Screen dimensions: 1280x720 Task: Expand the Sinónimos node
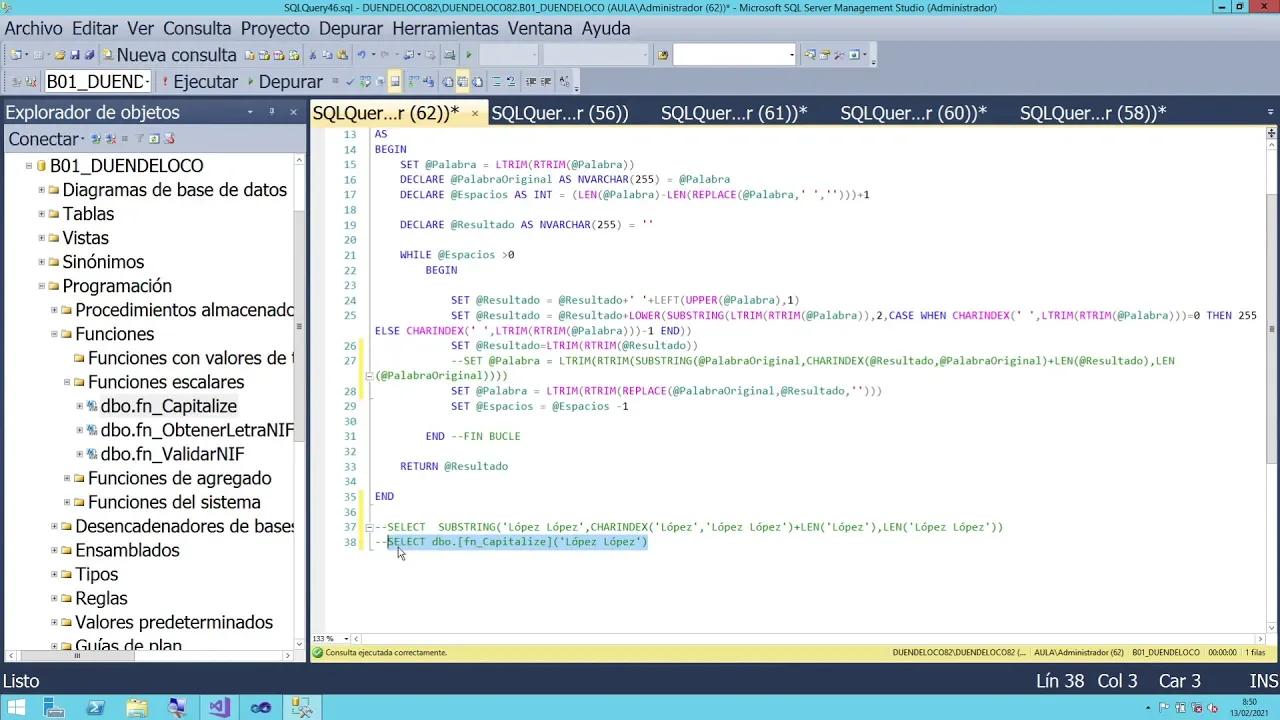click(x=42, y=262)
